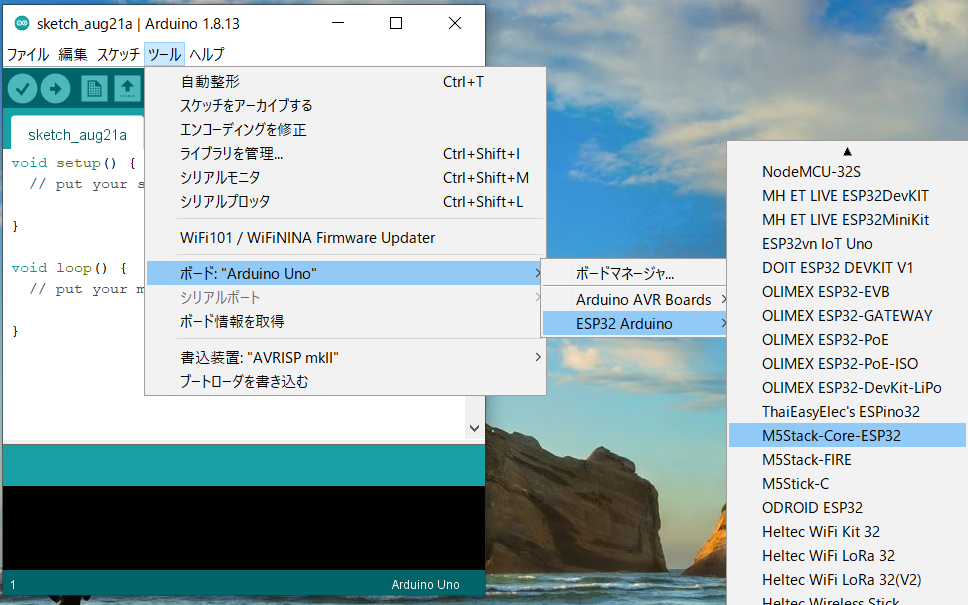This screenshot has height=605, width=968.
Task: Select NodeMCU-32S board
Action: click(847, 172)
